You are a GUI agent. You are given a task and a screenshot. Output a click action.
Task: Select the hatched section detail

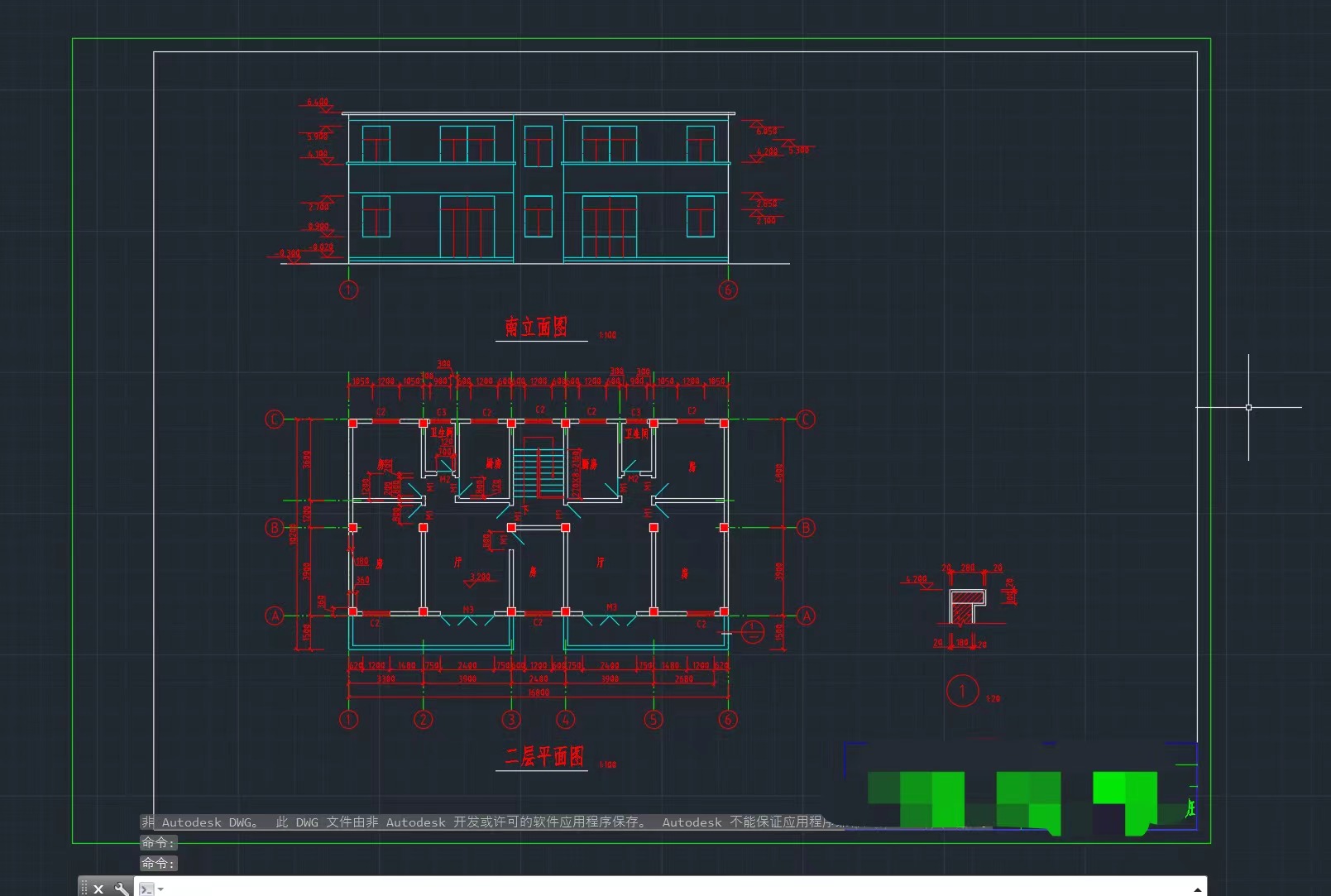[x=966, y=607]
